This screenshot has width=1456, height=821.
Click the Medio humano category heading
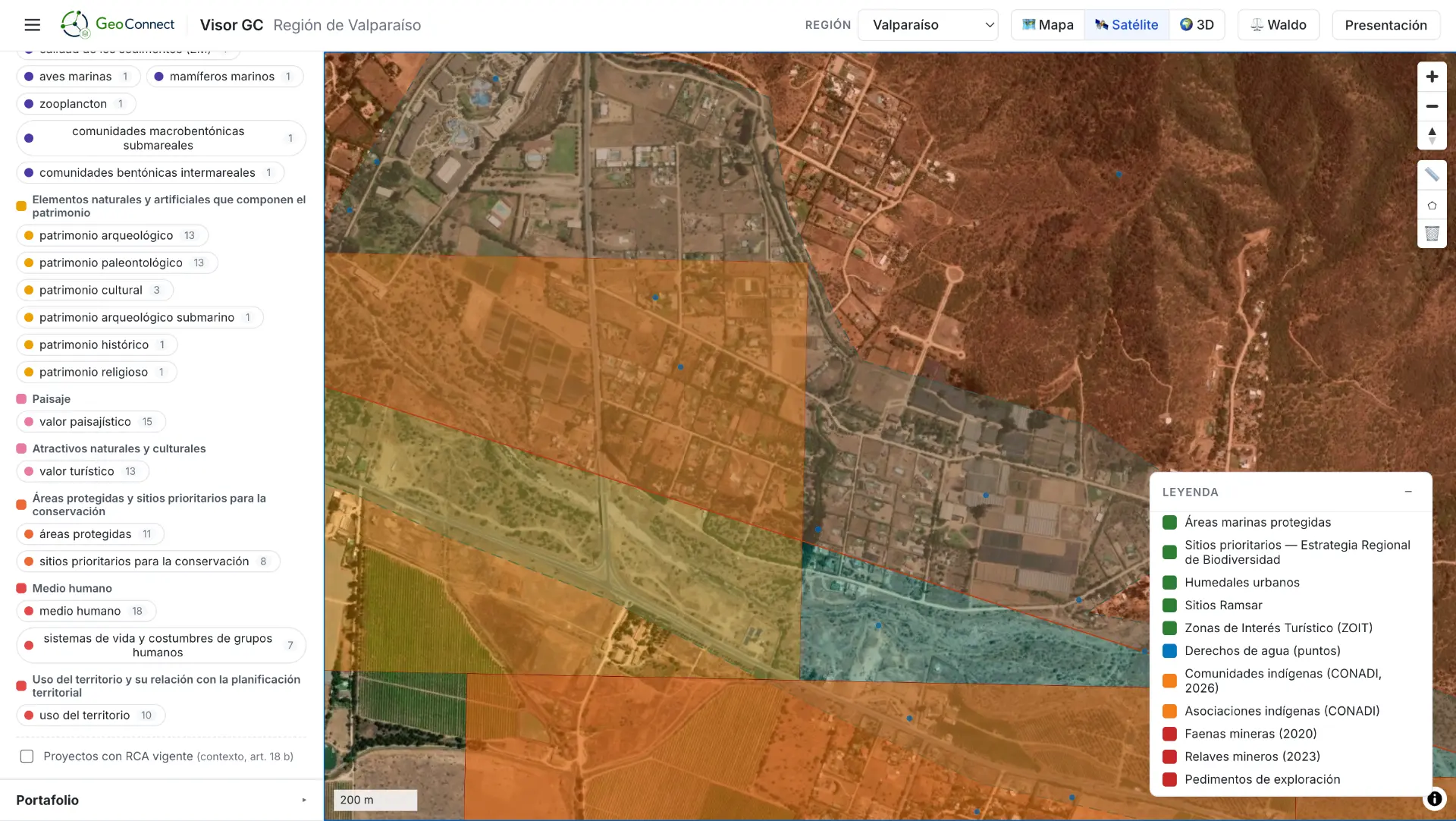click(x=72, y=589)
